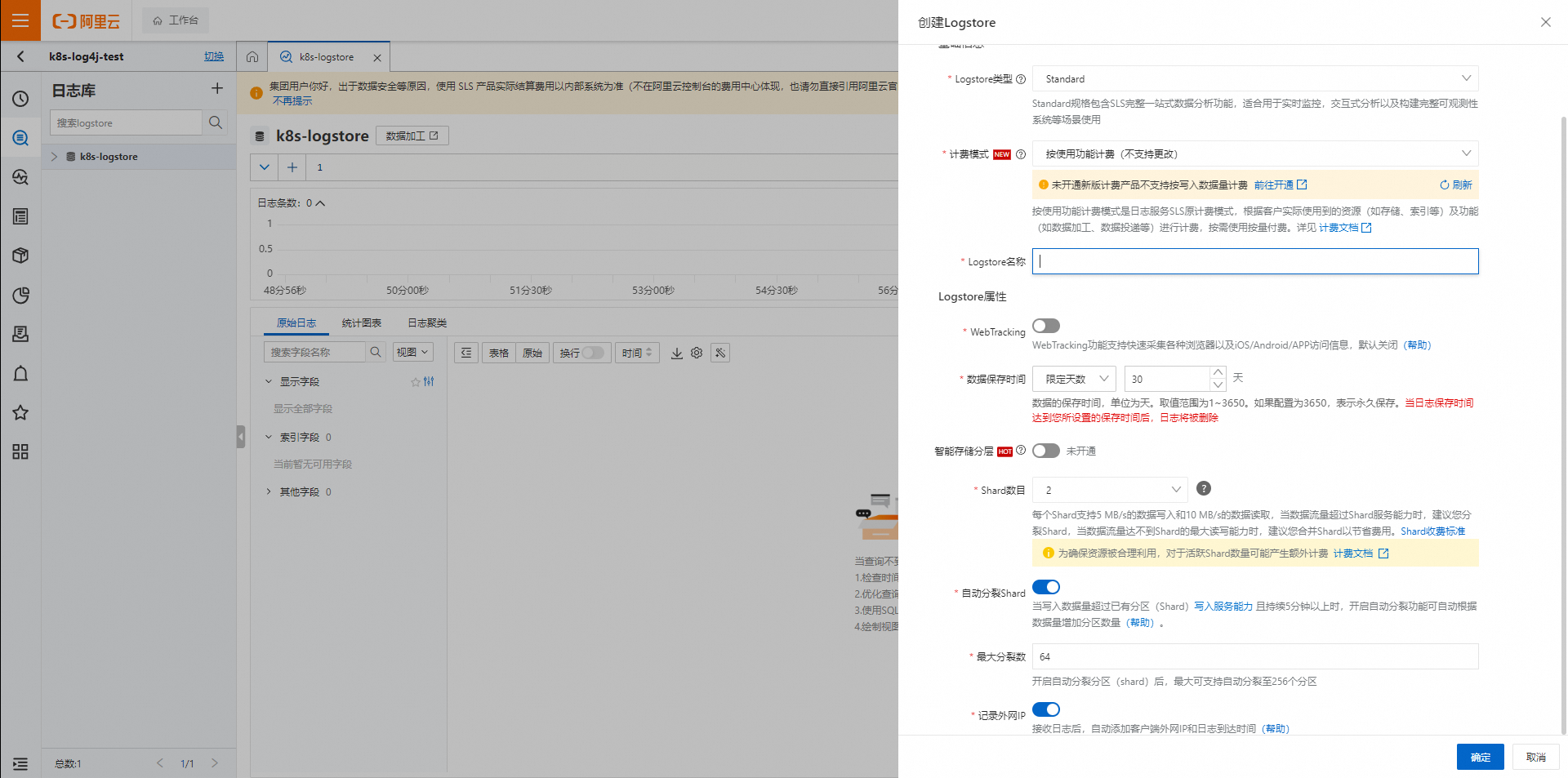This screenshot has width=1568, height=778.
Task: Click the 刷新 refresh link
Action: [1456, 185]
